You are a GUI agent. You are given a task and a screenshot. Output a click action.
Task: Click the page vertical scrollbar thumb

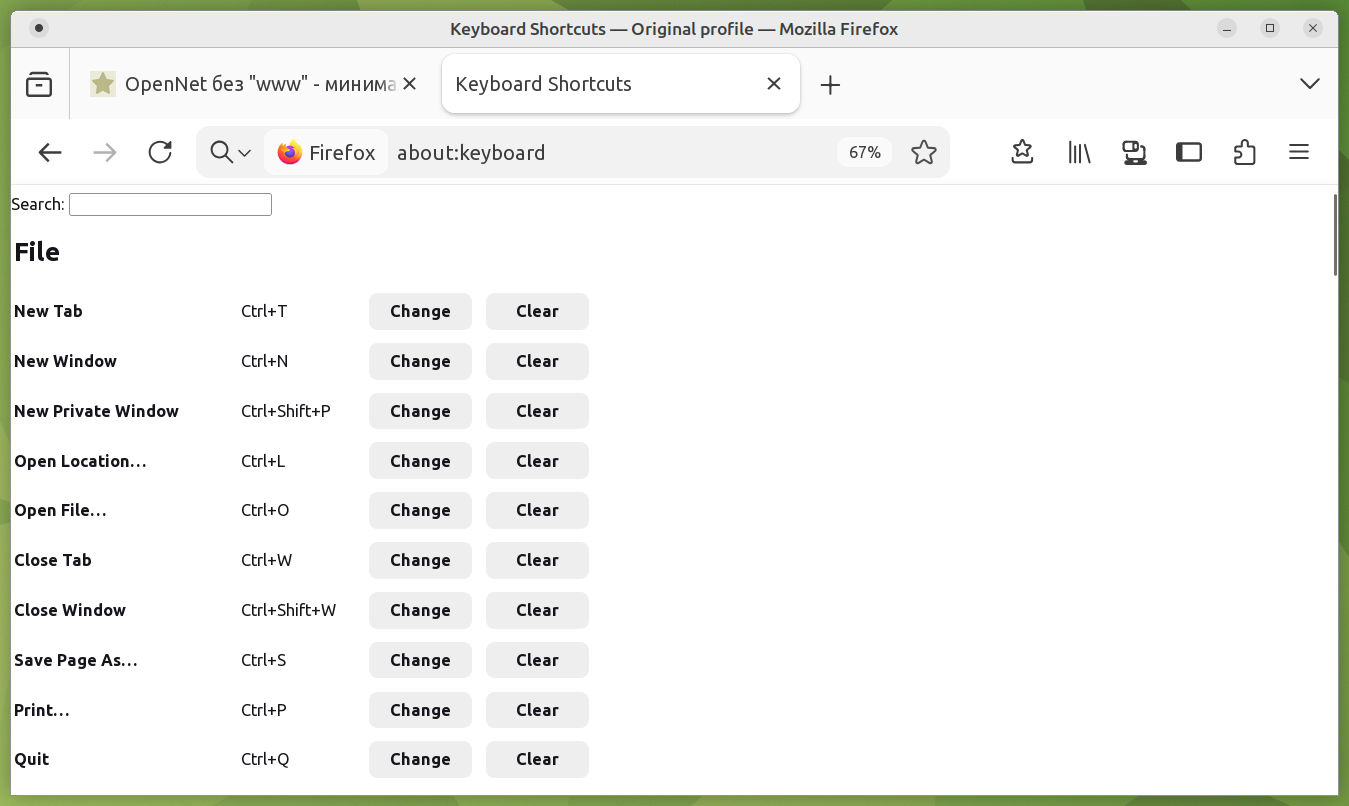click(1335, 235)
